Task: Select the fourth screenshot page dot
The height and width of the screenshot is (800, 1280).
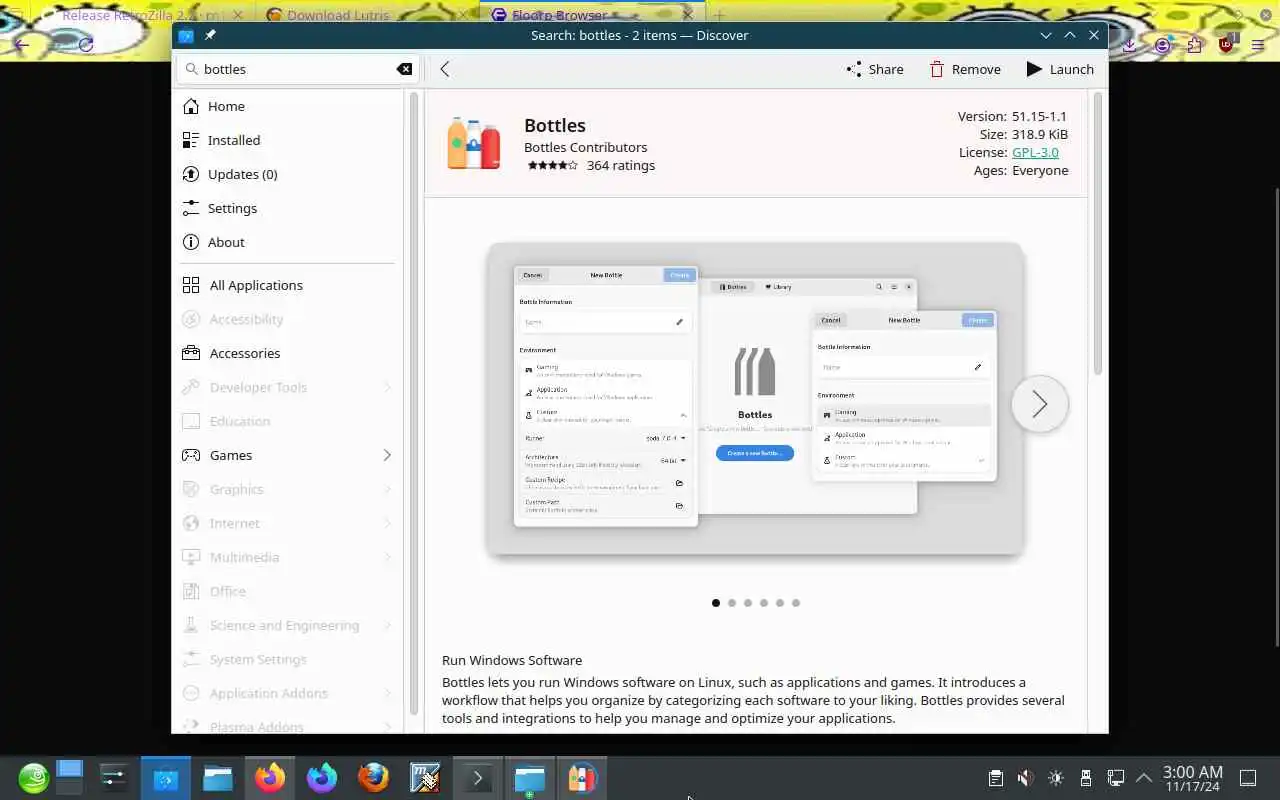Action: pos(764,603)
